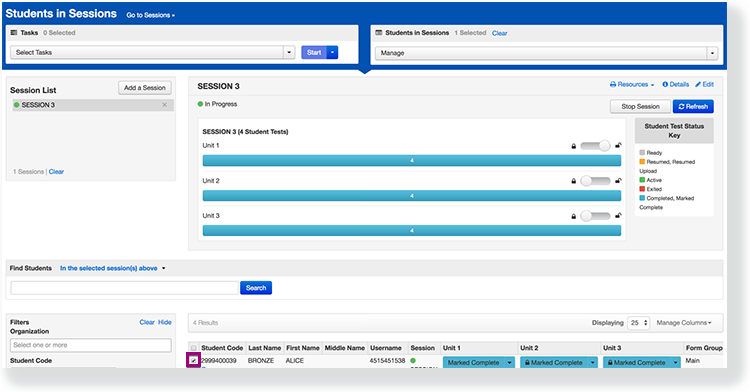Screen dimensions: 750x392
Task: Open session Details info
Action: click(675, 85)
